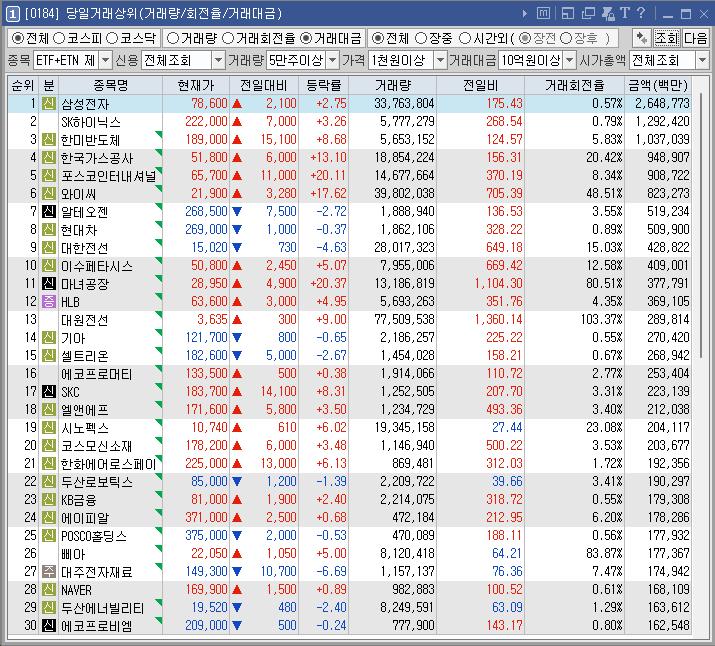Select 전체 radio next to 코스피

pos(18,38)
